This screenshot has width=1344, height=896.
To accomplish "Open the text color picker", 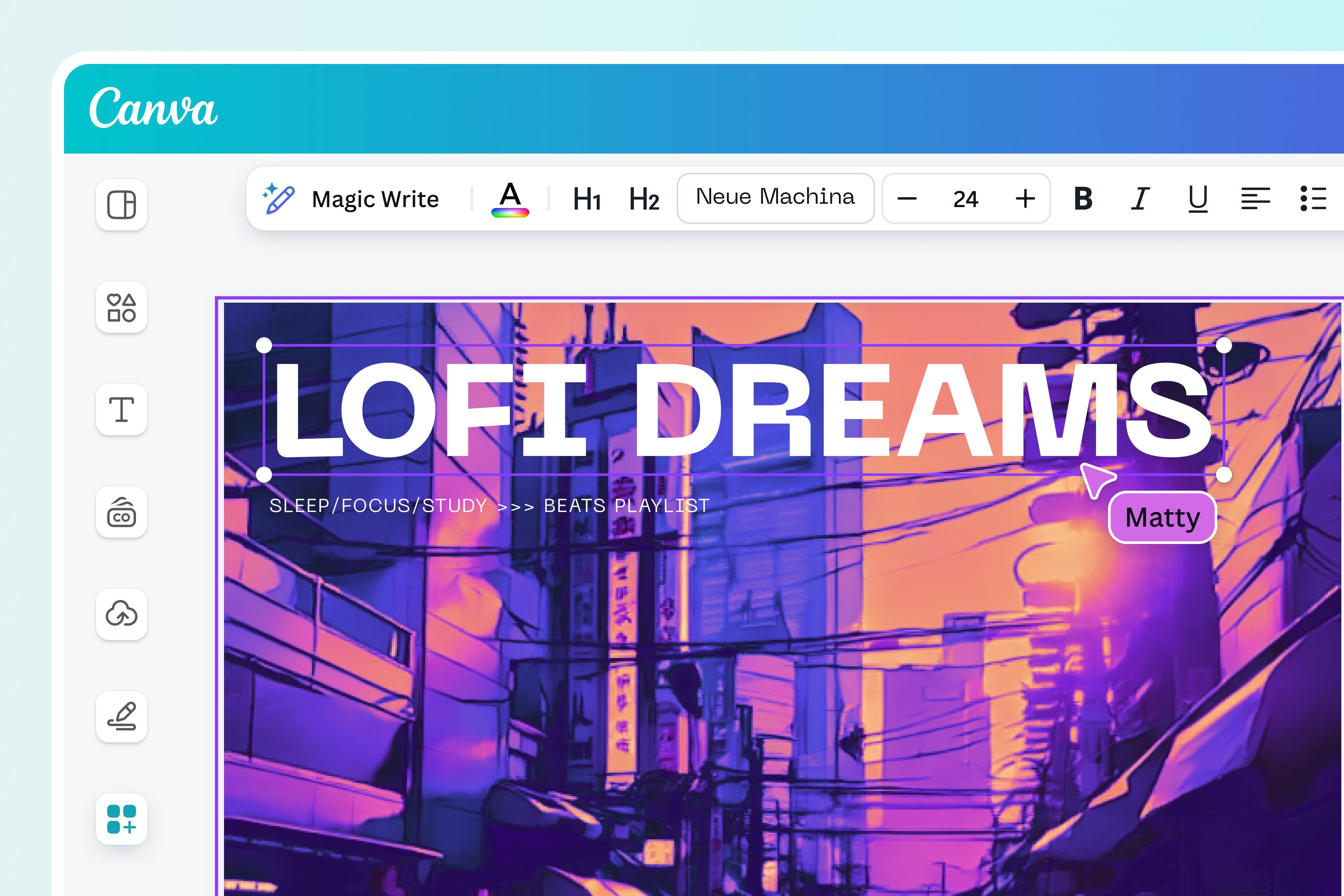I will (x=511, y=198).
